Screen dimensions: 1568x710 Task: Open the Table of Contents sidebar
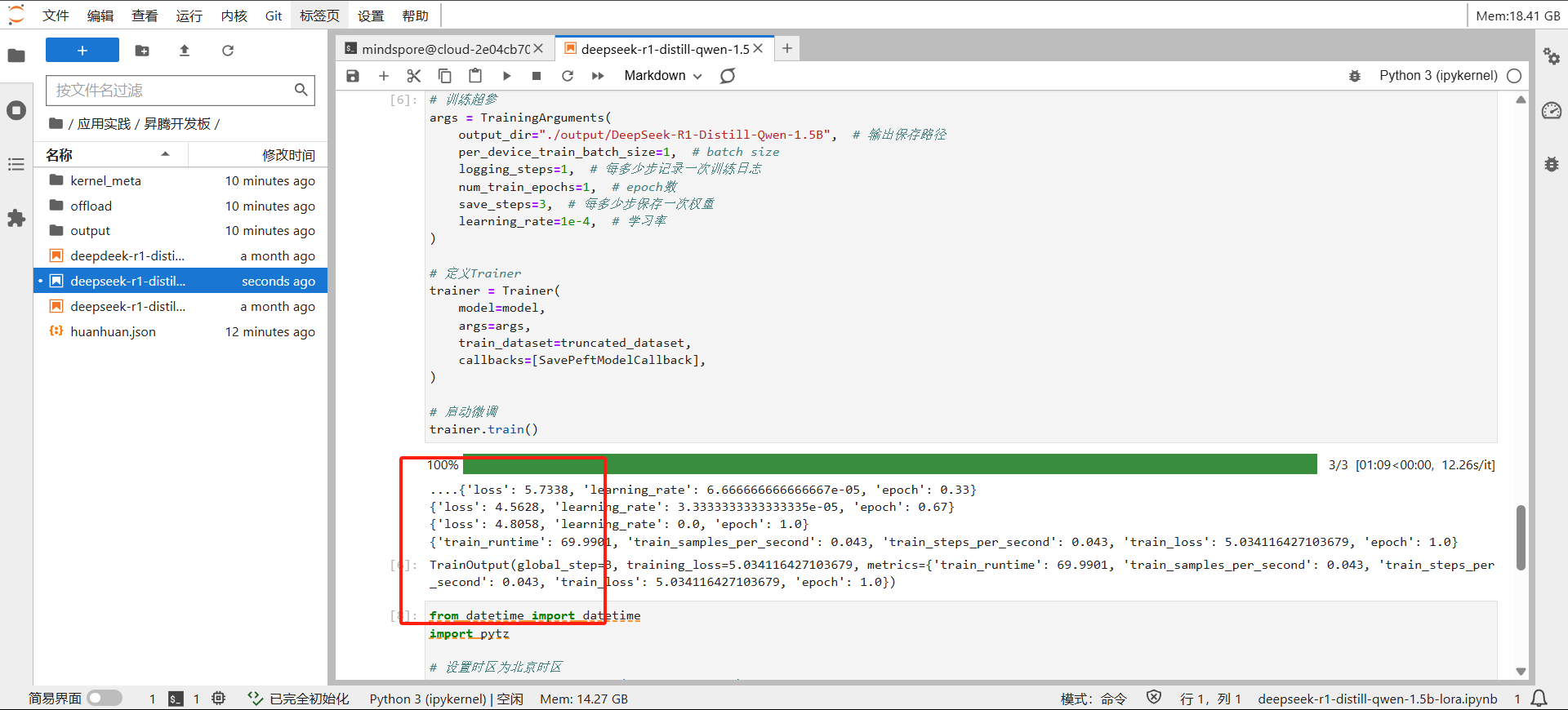pyautogui.click(x=16, y=165)
